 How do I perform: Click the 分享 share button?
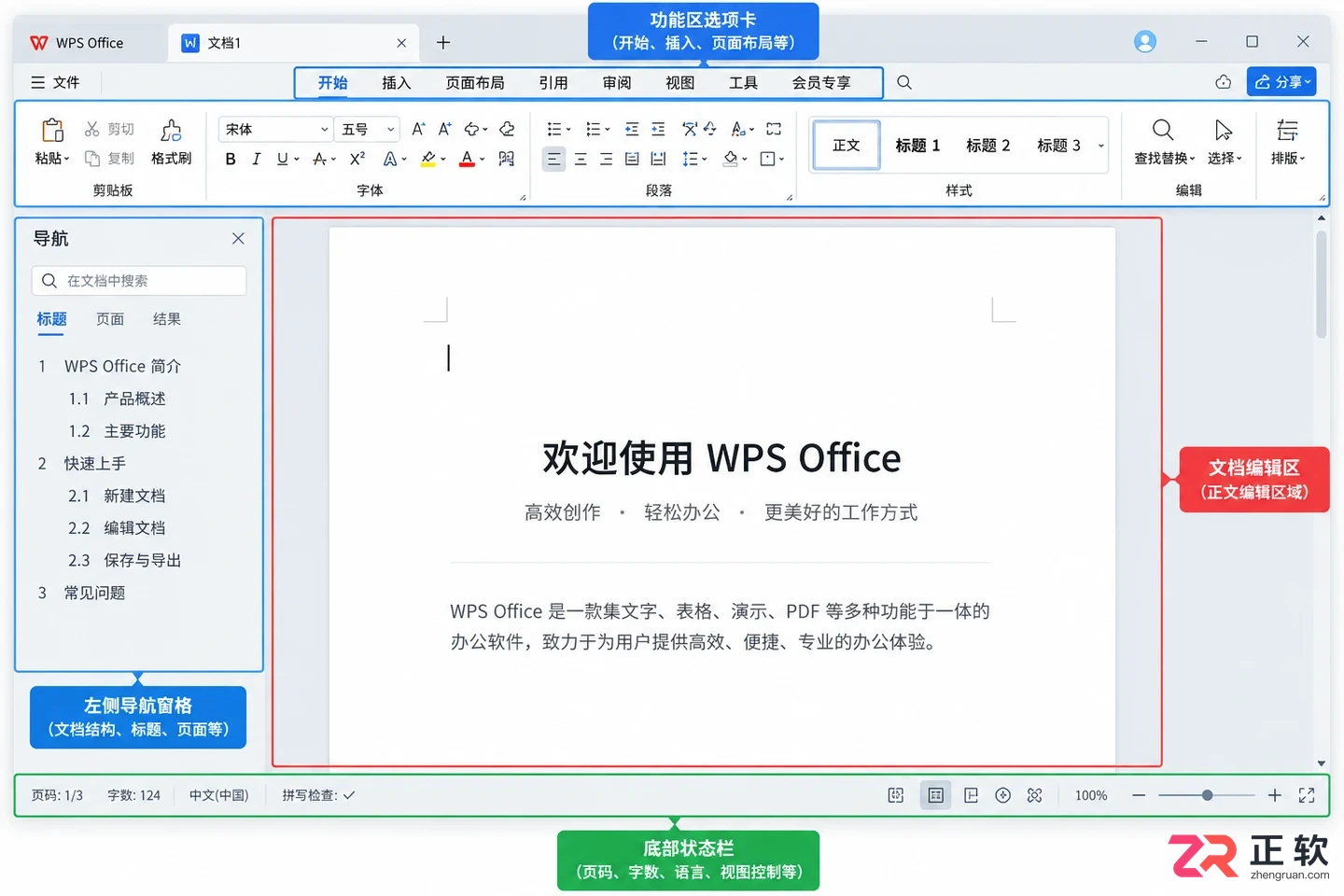point(1281,82)
